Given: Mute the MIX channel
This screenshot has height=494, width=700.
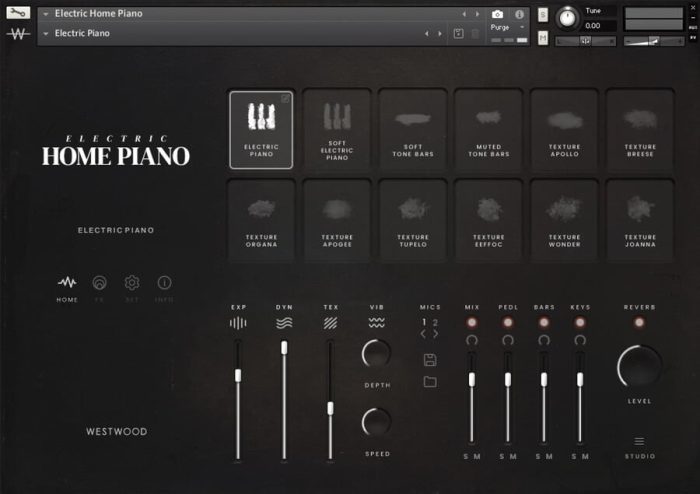Looking at the screenshot, I should [x=477, y=457].
